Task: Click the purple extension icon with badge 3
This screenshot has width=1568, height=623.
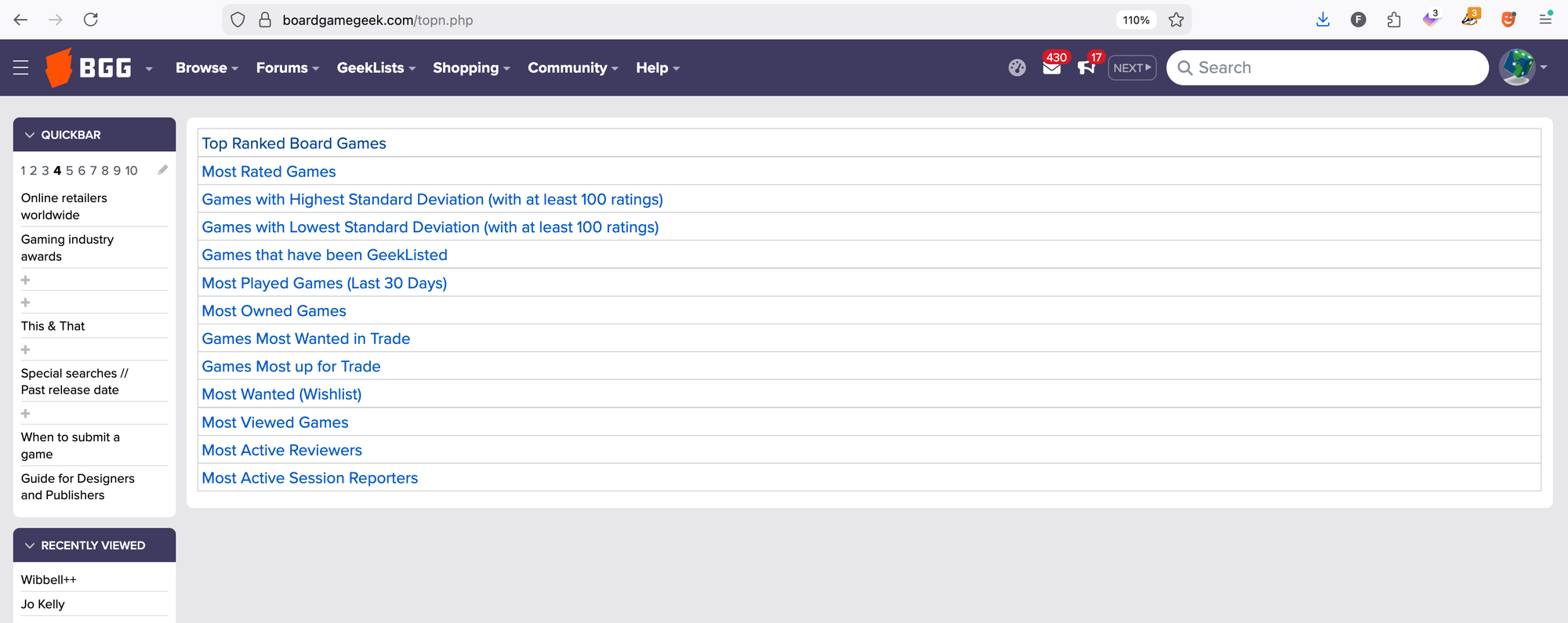Action: click(x=1431, y=19)
